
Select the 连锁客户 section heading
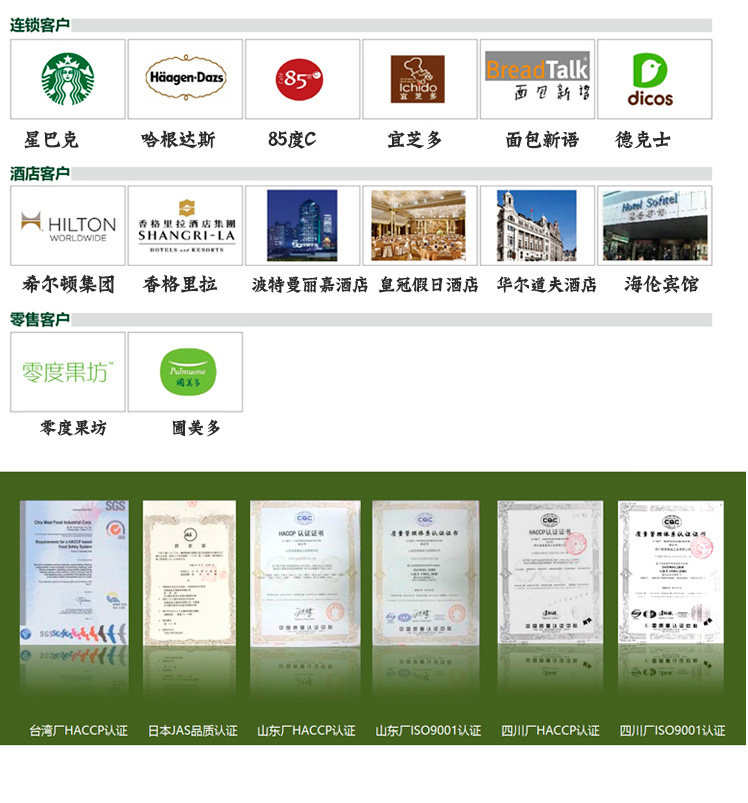tap(40, 25)
